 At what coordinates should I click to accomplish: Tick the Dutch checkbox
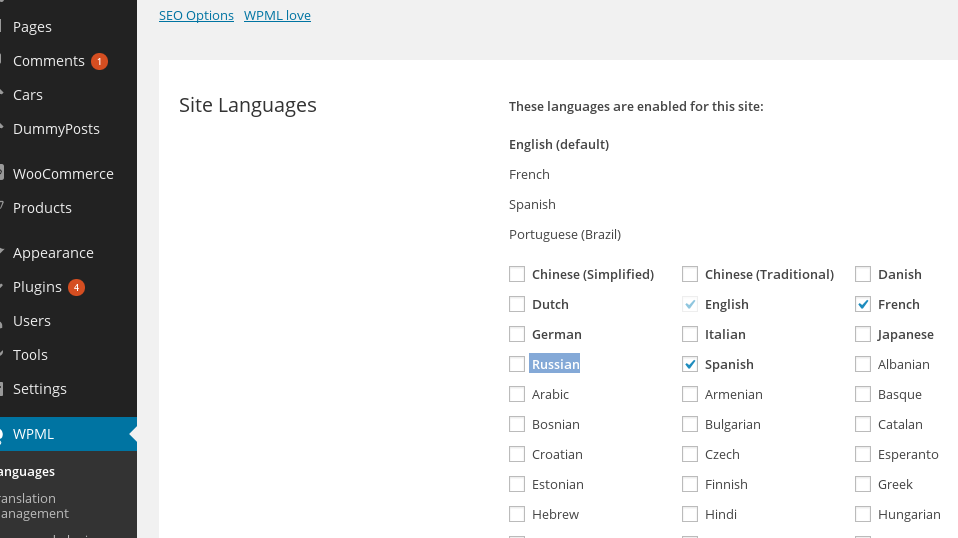(x=517, y=304)
